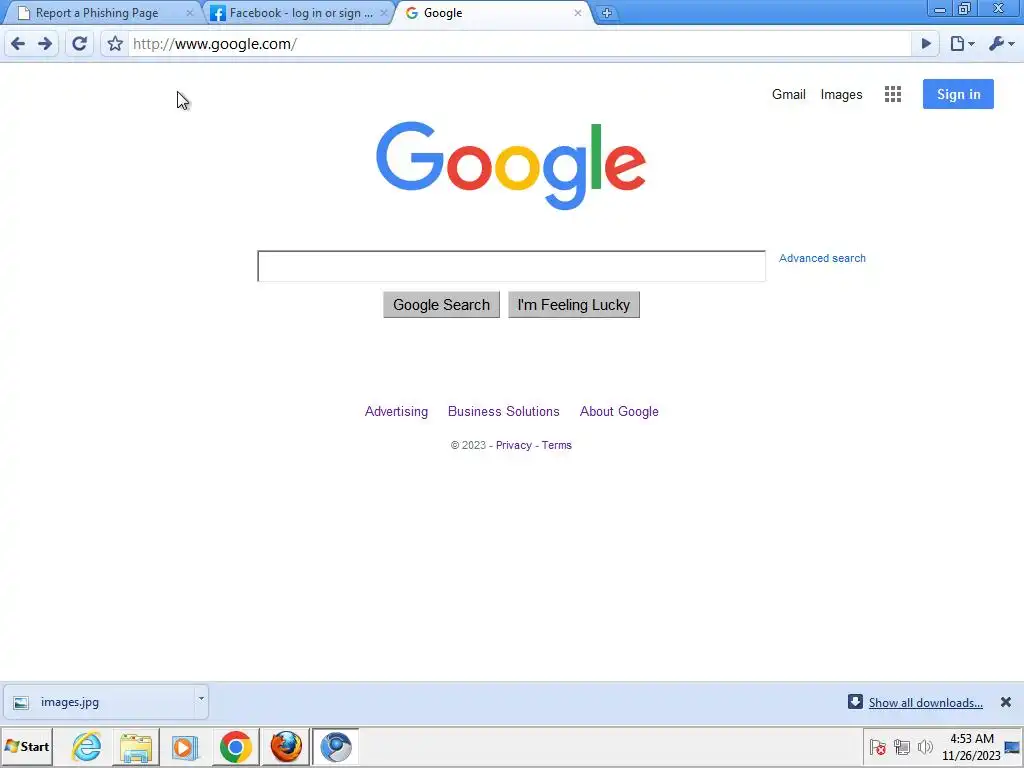Viewport: 1024px width, 768px height.
Task: Open the Google apps grid icon
Action: [893, 94]
